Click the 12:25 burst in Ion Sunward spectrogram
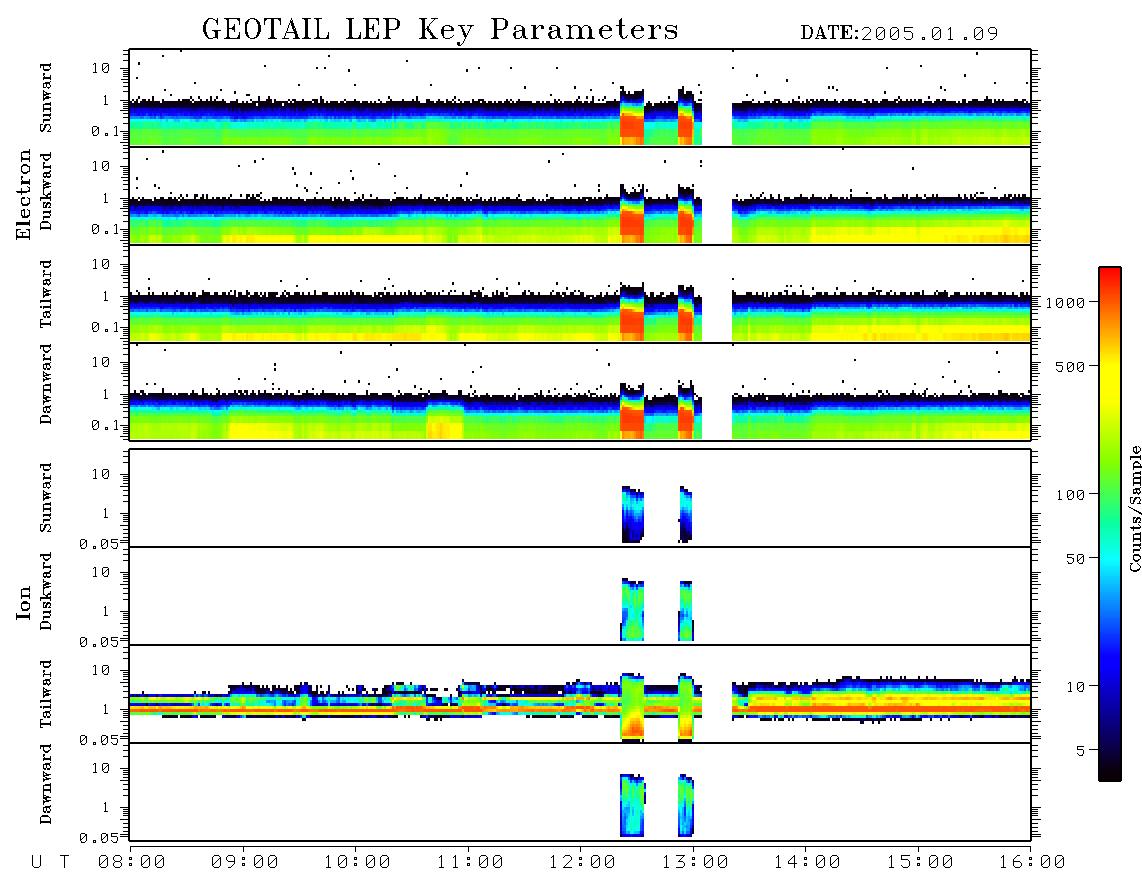 (633, 514)
